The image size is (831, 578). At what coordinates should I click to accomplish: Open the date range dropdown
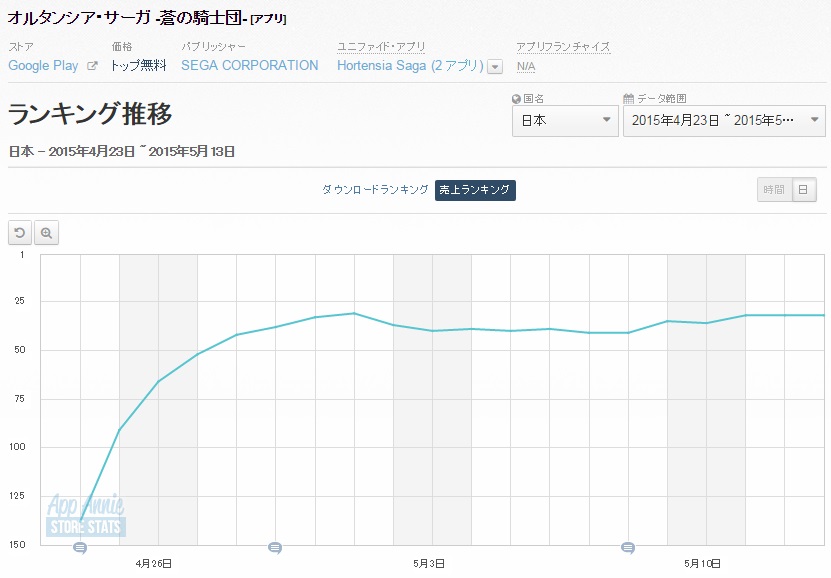724,121
